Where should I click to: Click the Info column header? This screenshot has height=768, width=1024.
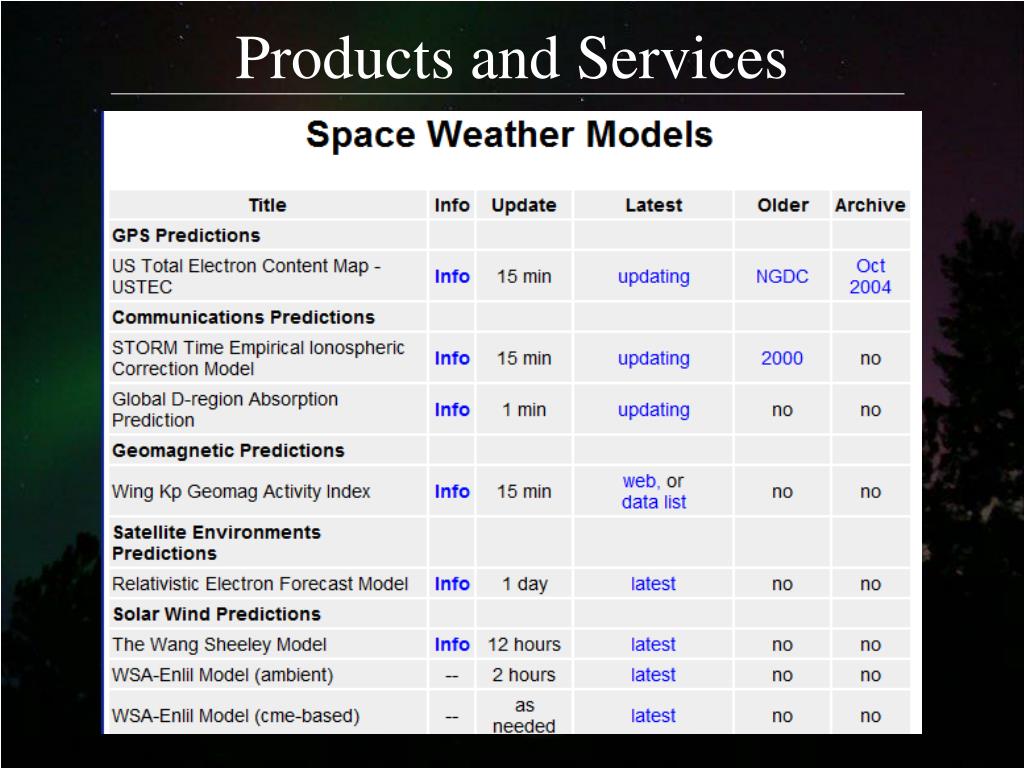[452, 205]
